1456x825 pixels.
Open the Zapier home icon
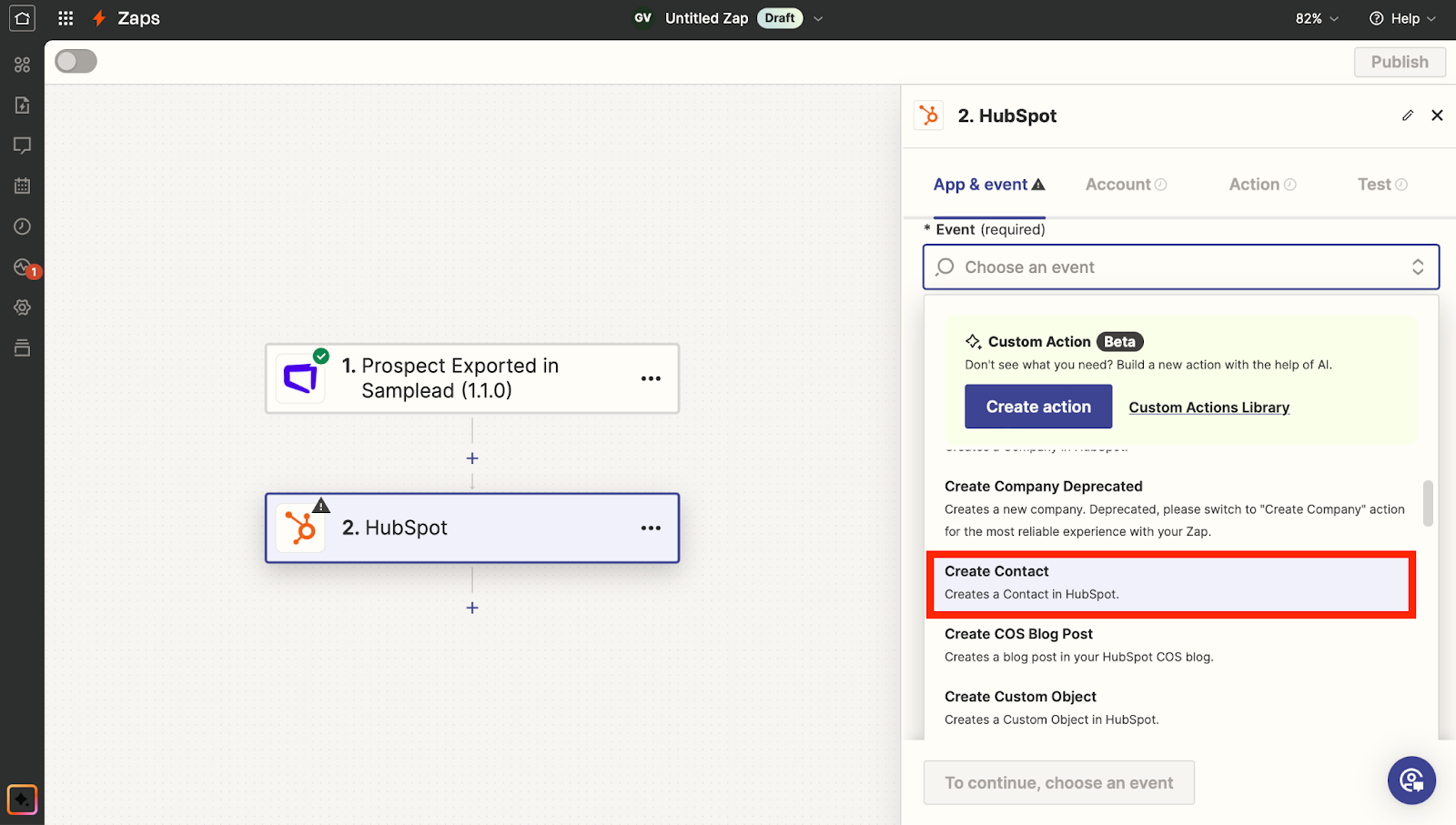coord(22,18)
